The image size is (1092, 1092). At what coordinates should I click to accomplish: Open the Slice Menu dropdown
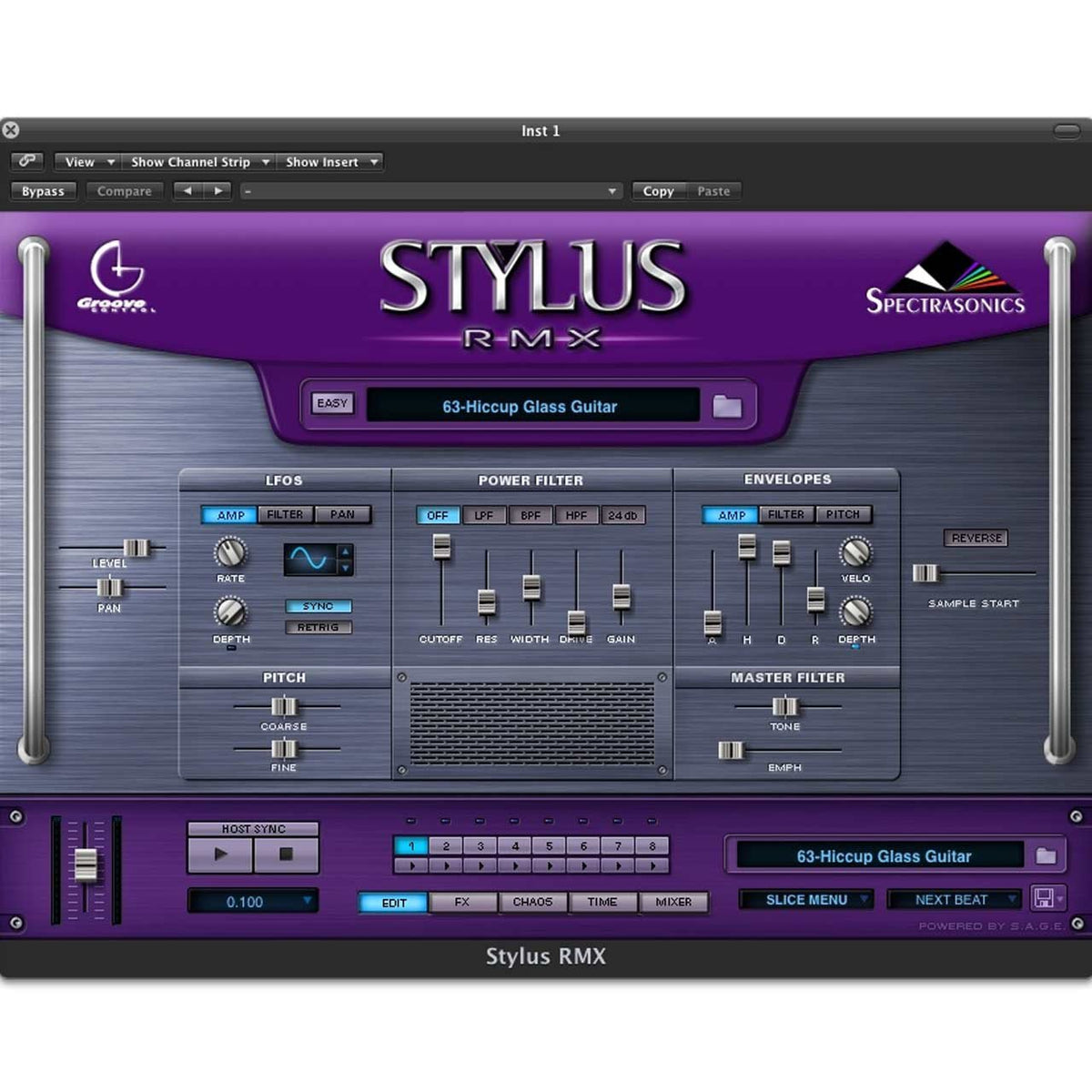pos(806,899)
